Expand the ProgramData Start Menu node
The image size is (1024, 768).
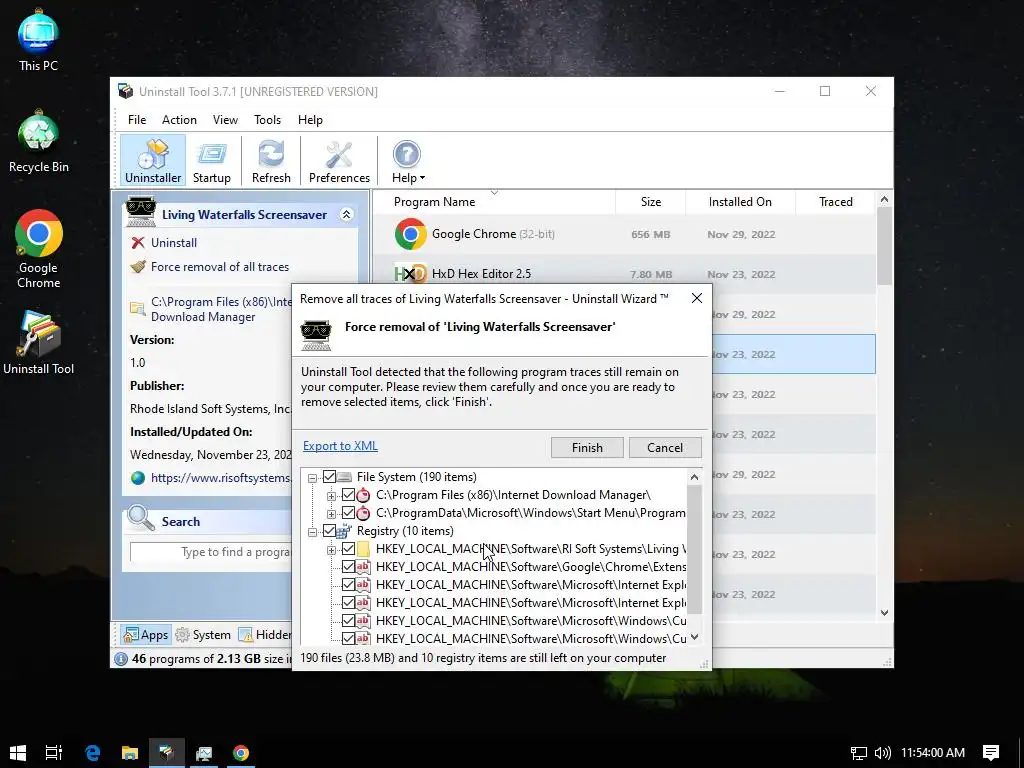point(331,514)
